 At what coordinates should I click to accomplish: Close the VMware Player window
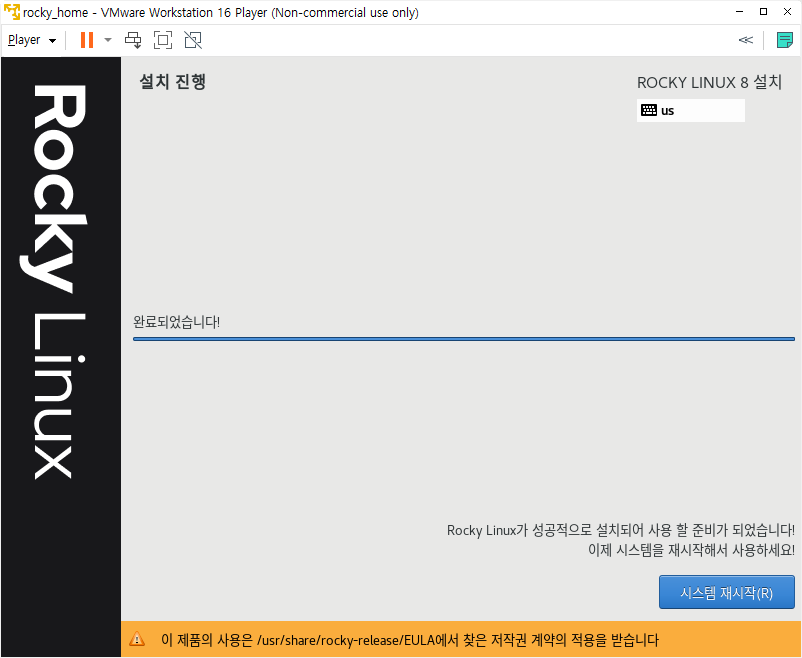(x=787, y=12)
